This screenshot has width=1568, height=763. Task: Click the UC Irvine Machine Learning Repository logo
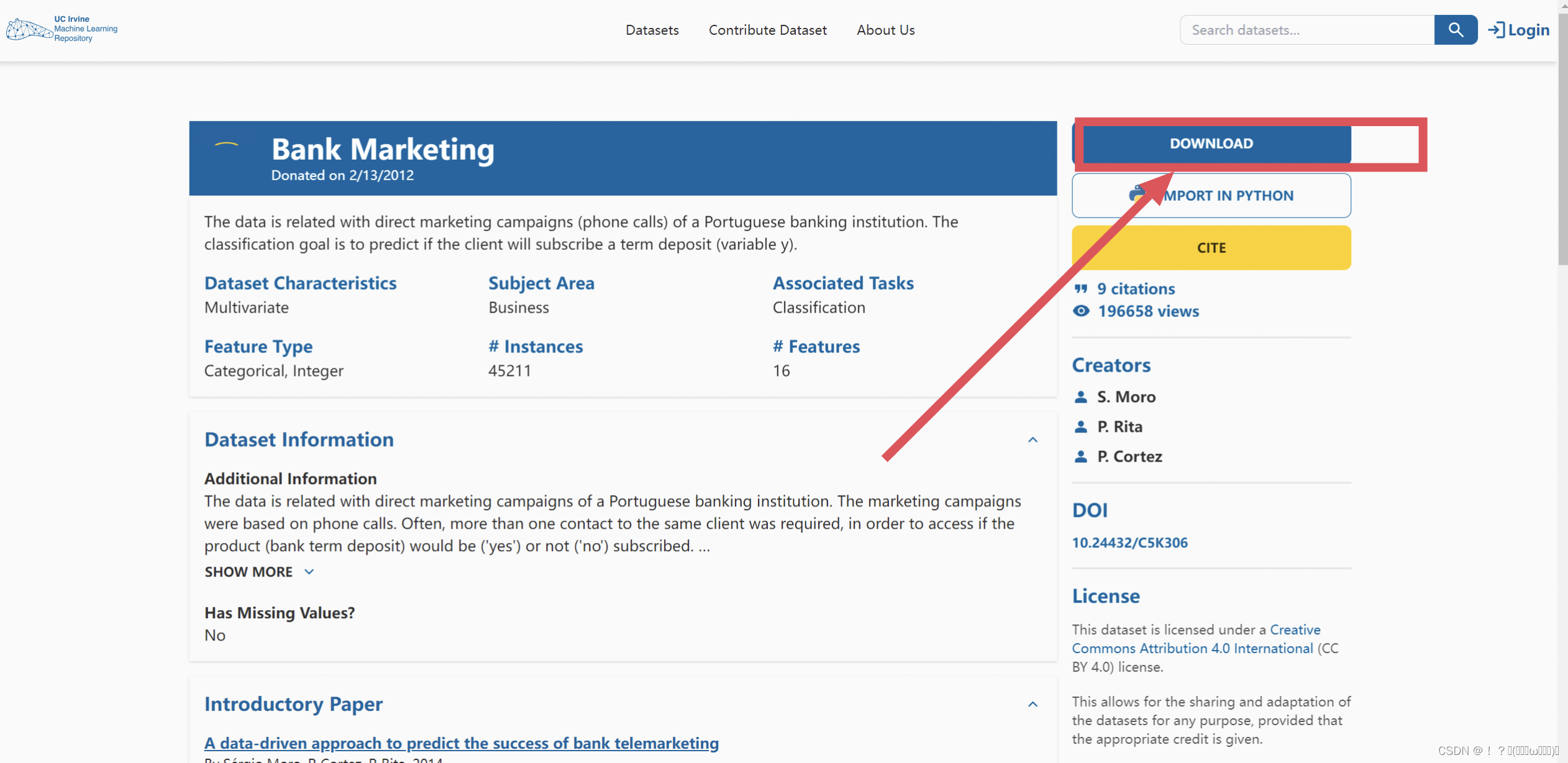62,29
